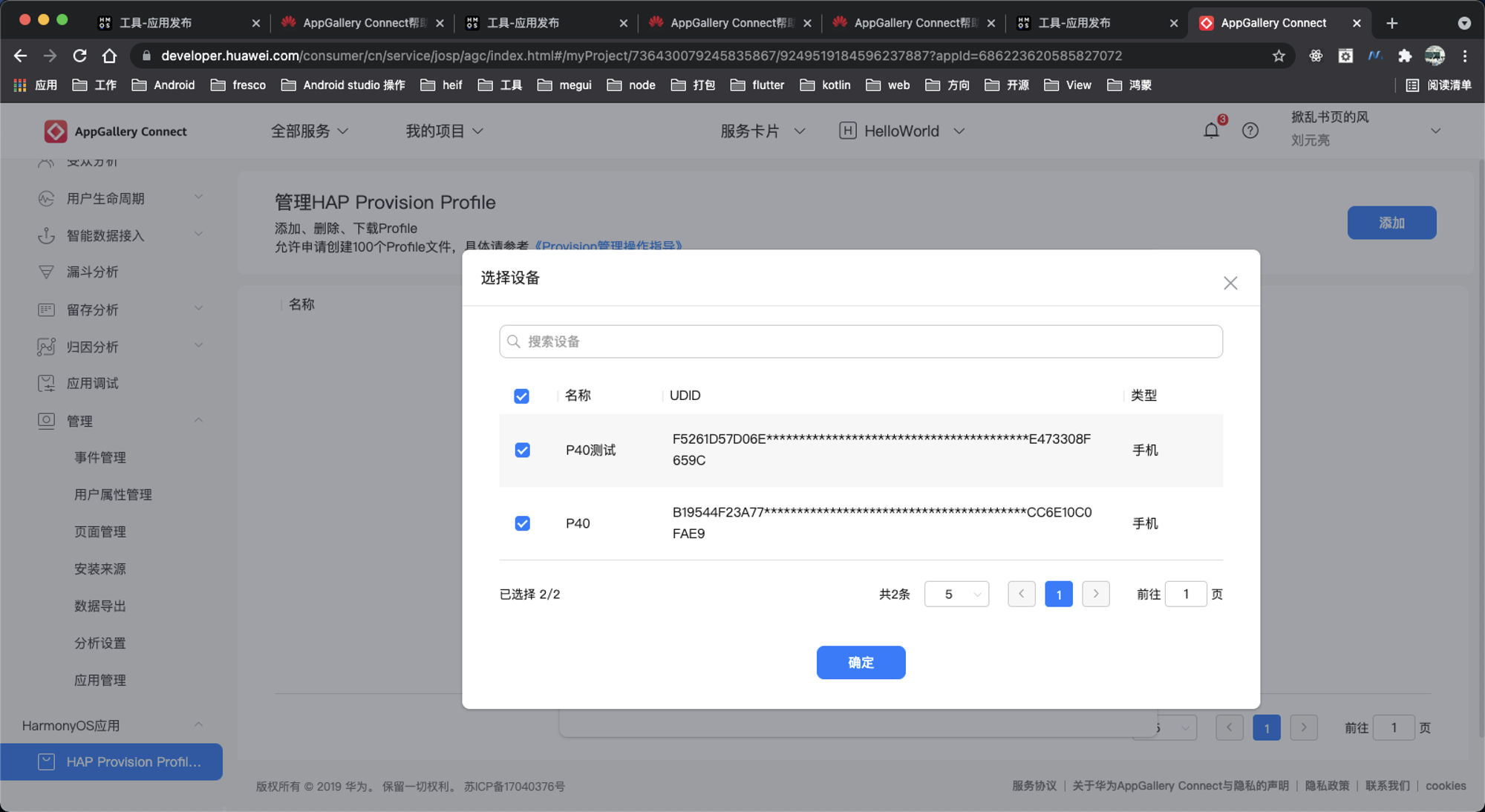This screenshot has height=812, width=1485.
Task: Close the 选择设备 dialog with X
Action: (x=1230, y=283)
